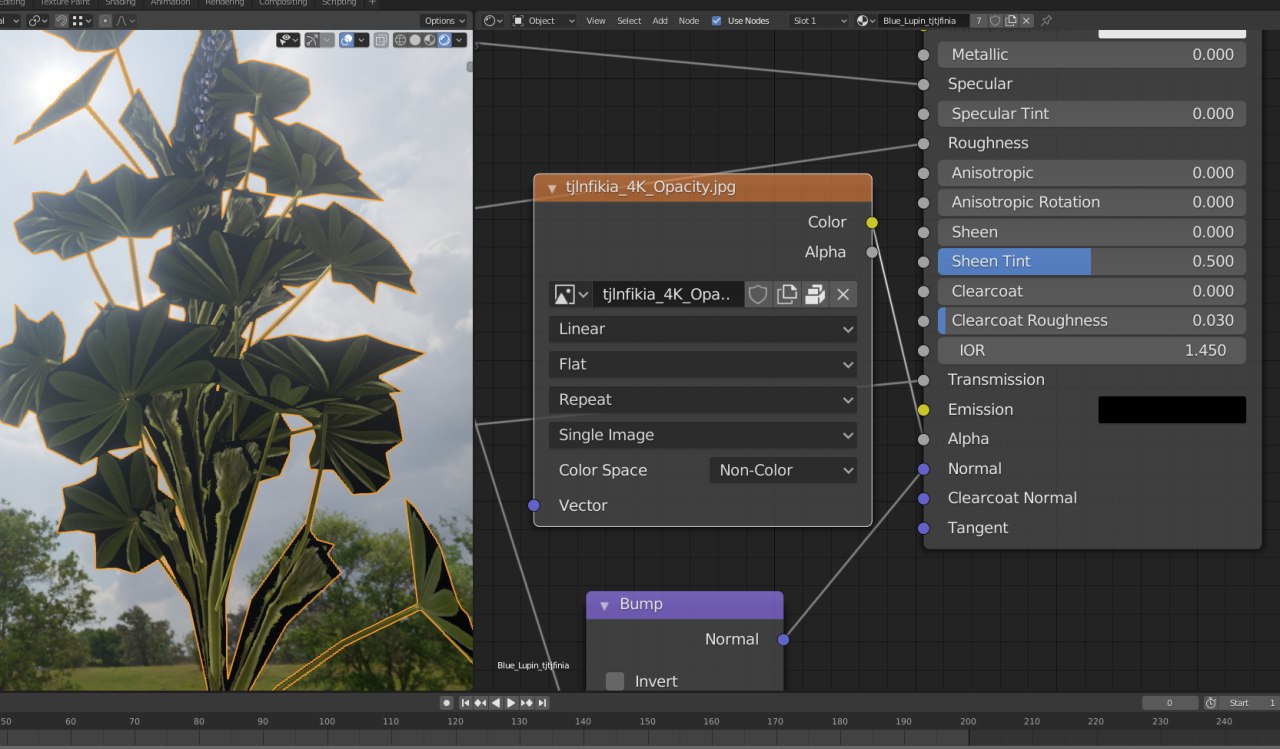The height and width of the screenshot is (749, 1280).
Task: Switch to Rendering workspace tab
Action: tap(224, 3)
